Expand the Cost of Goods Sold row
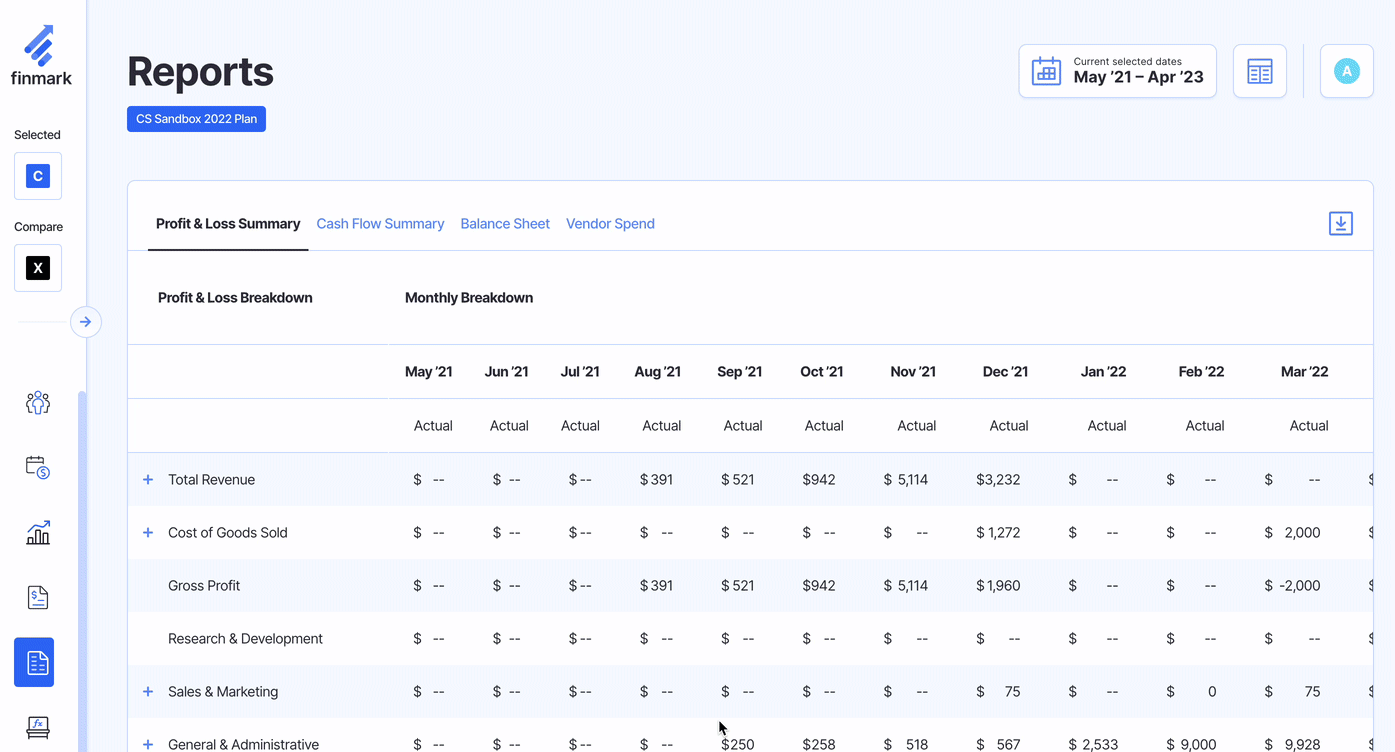Image resolution: width=1395 pixels, height=752 pixels. coord(148,533)
